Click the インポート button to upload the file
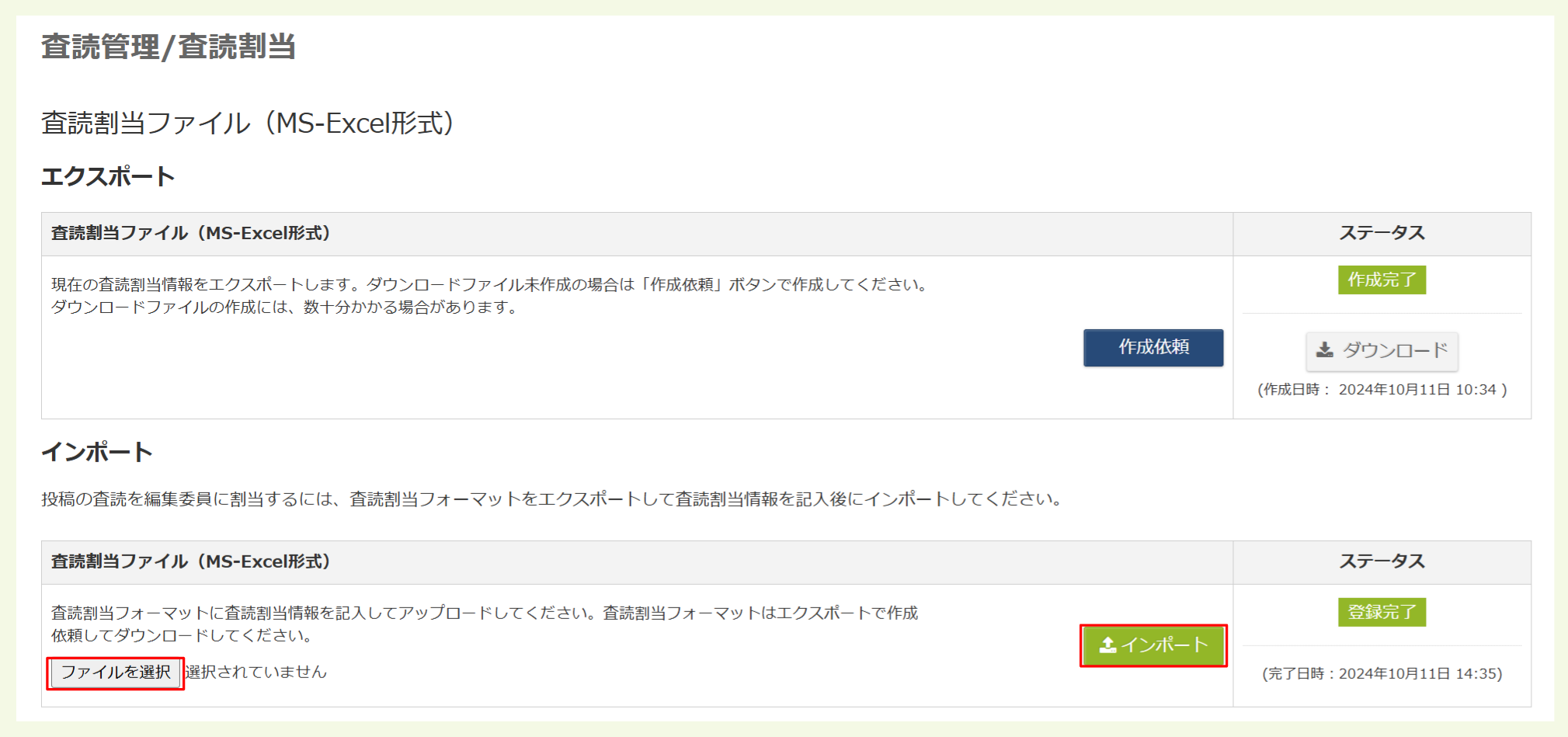The height and width of the screenshot is (737, 1568). 1153,645
